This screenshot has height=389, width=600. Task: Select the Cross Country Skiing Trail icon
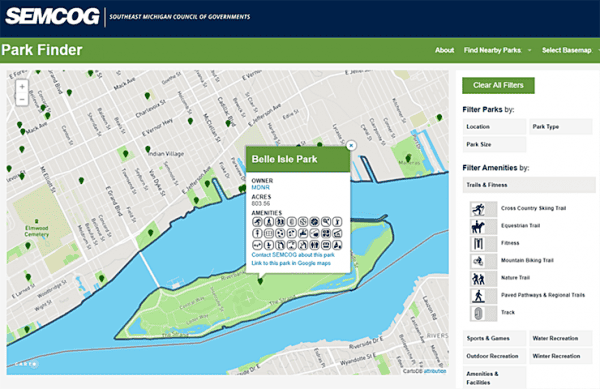point(478,209)
